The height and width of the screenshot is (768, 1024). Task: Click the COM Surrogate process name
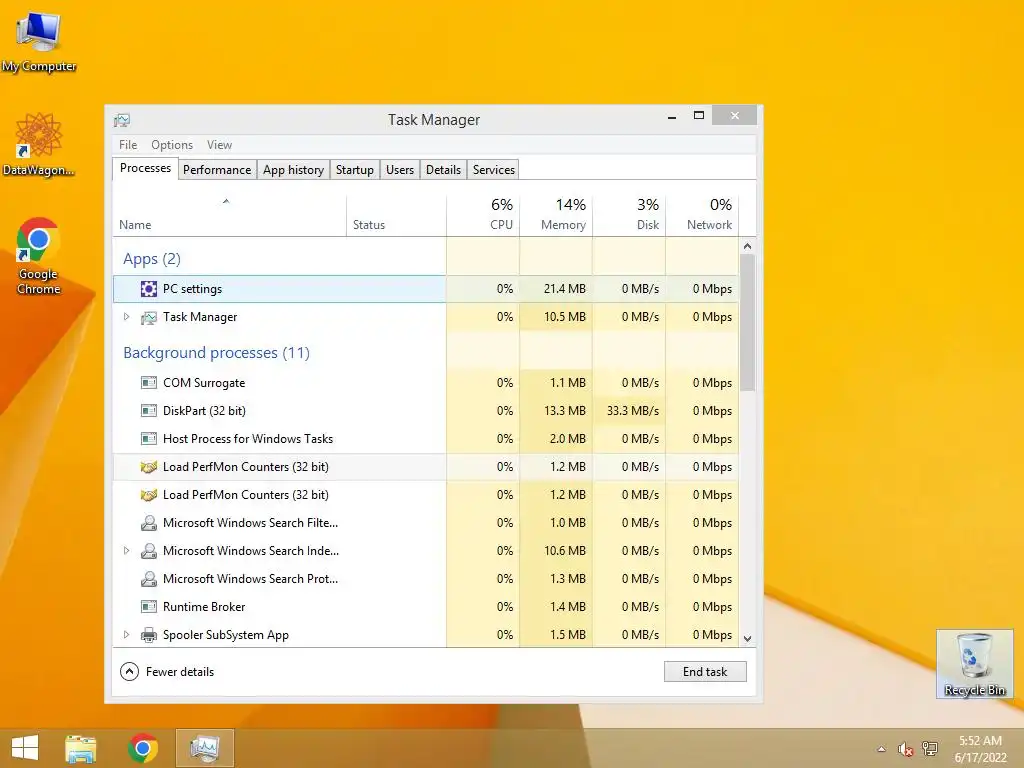point(204,383)
